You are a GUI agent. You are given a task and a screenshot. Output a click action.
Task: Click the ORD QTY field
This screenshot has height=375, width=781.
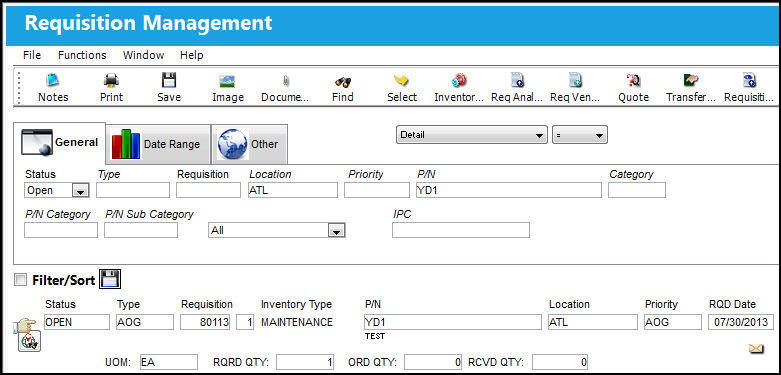click(433, 362)
